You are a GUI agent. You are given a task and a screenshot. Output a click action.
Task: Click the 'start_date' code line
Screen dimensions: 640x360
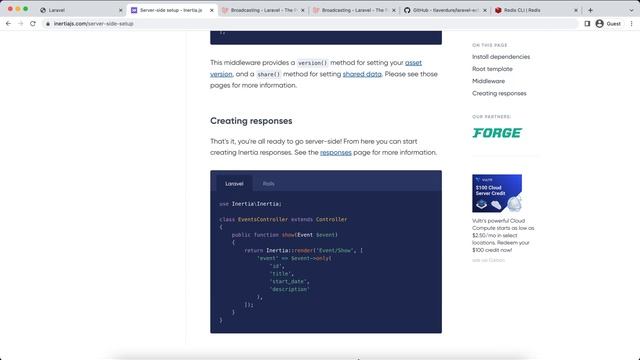tap(289, 282)
